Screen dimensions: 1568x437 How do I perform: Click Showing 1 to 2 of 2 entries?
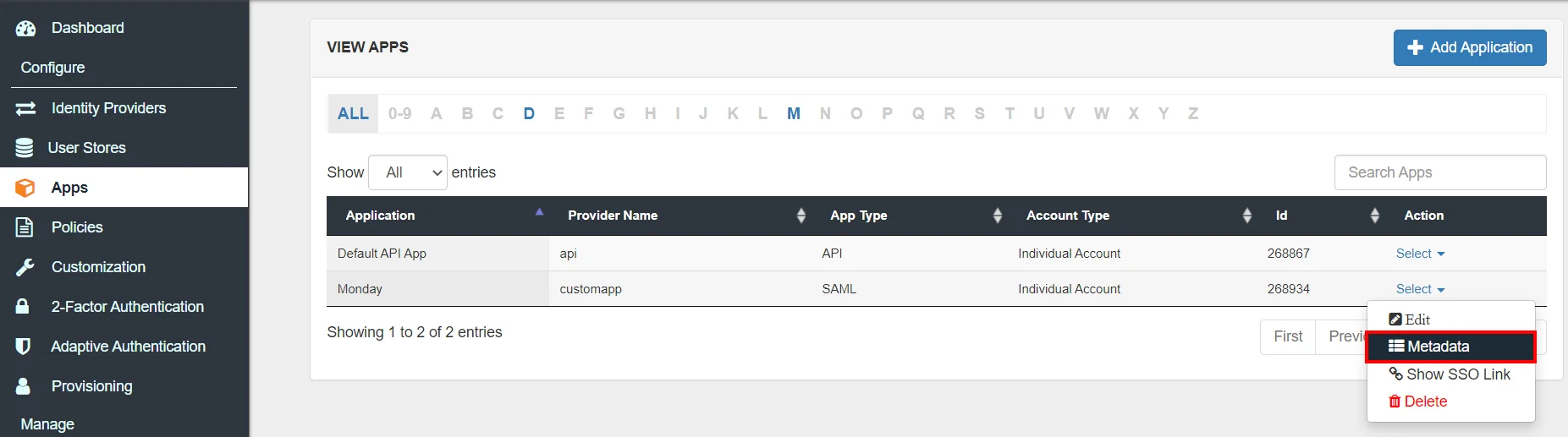click(x=415, y=332)
